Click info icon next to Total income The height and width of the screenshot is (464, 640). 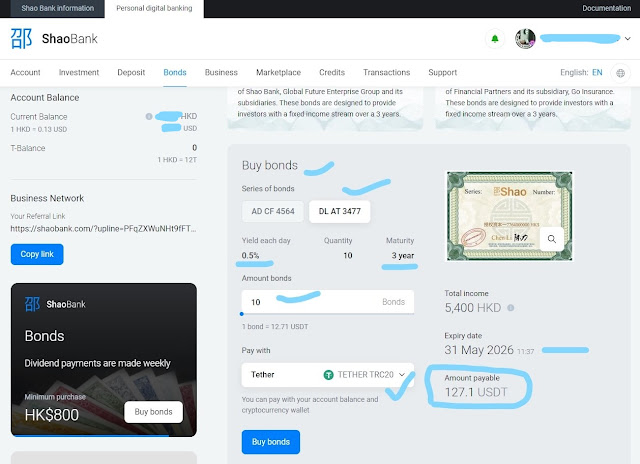[x=510, y=308]
